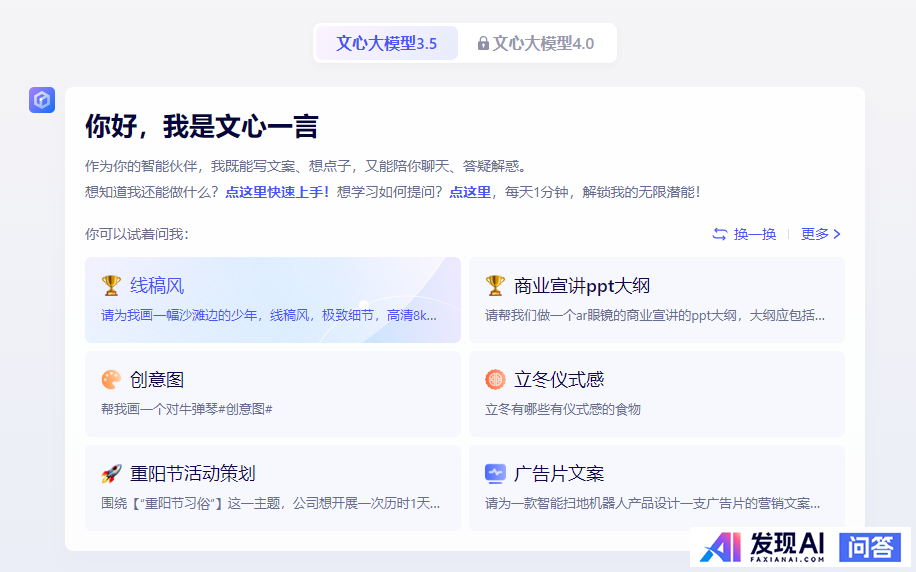Image resolution: width=916 pixels, height=572 pixels.
Task: Open the 点这里 prompt learning link
Action: [x=470, y=192]
